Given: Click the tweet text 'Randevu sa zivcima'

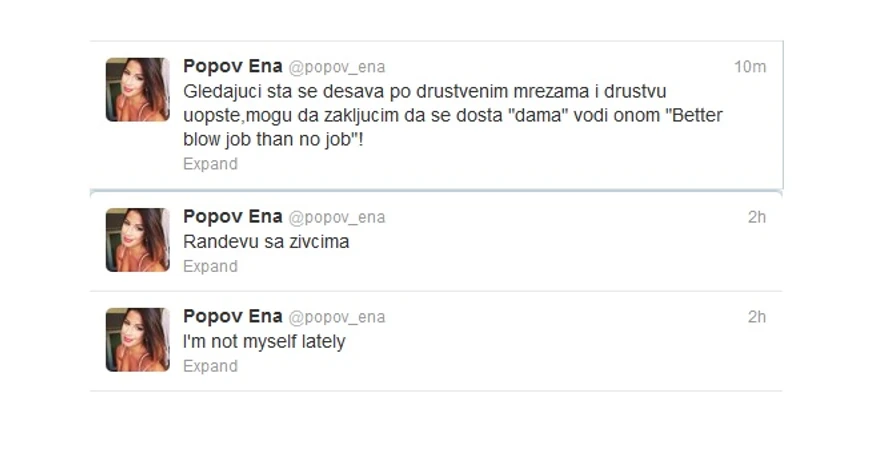Looking at the screenshot, I should pyautogui.click(x=266, y=242).
